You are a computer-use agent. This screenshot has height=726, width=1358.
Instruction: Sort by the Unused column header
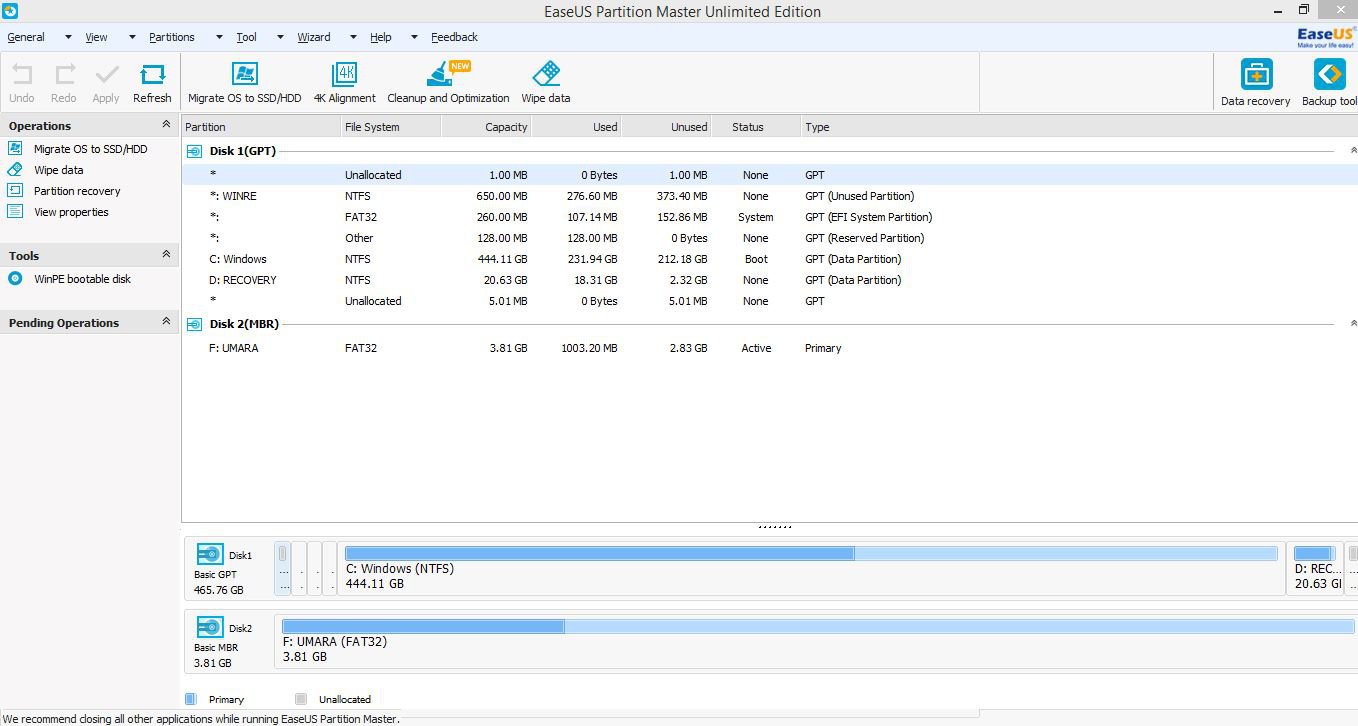666,127
